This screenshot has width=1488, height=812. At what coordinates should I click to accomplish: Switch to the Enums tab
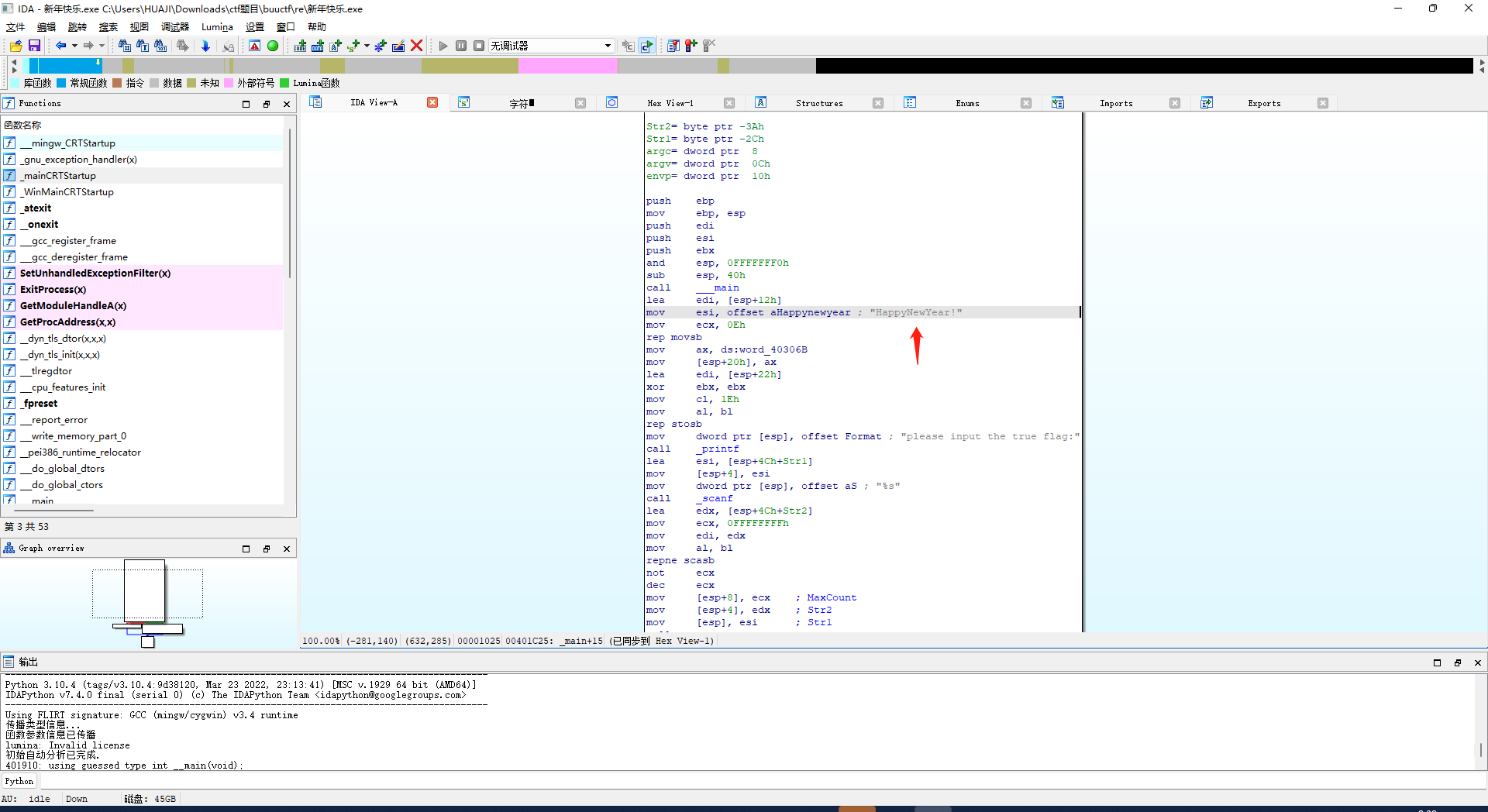pos(967,103)
